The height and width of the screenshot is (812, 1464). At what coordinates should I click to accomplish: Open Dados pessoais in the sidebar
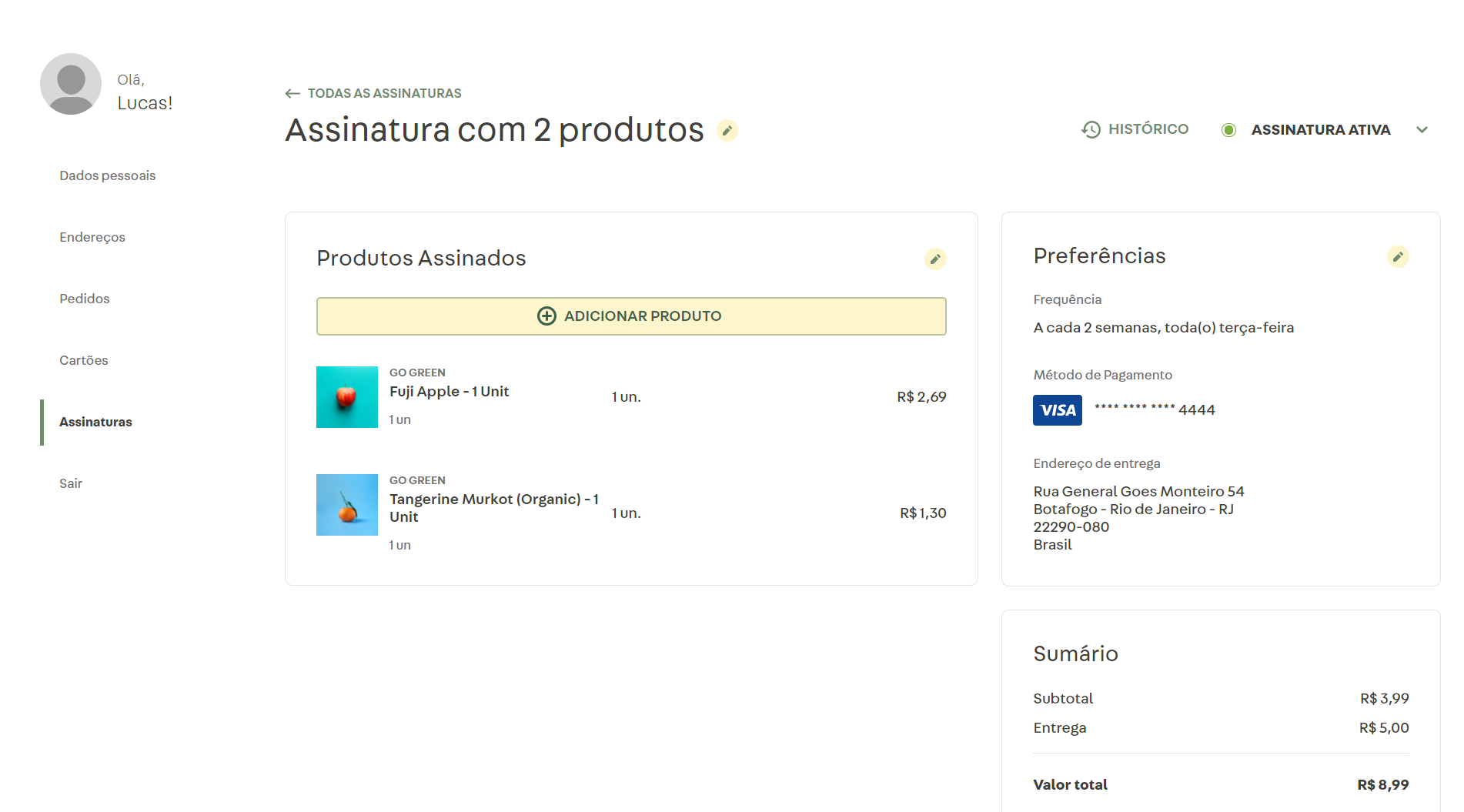coord(108,175)
